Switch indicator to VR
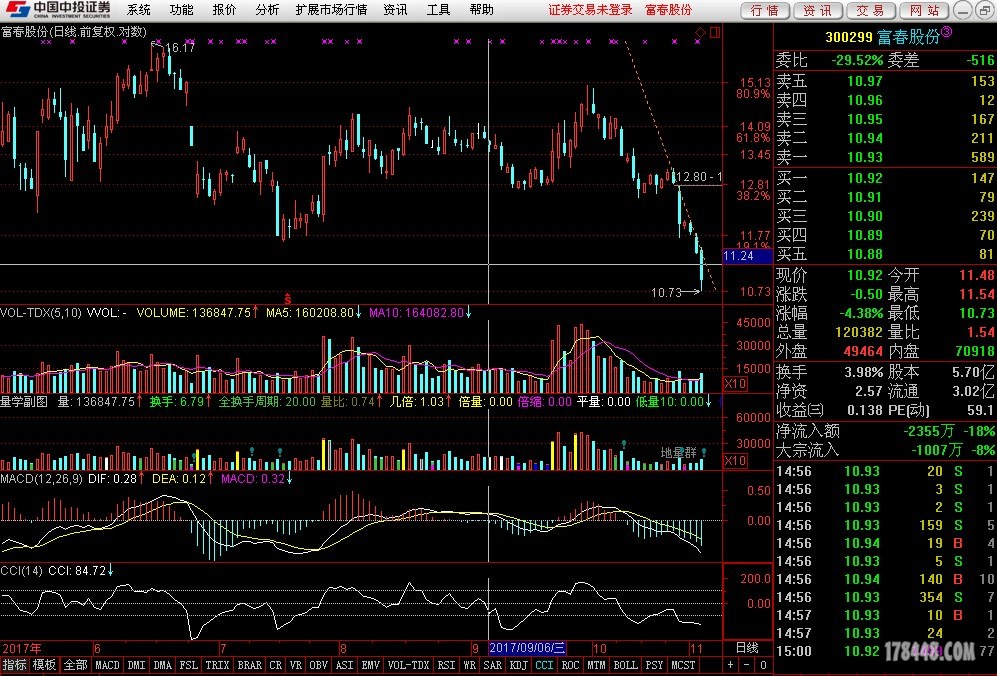 click(296, 665)
